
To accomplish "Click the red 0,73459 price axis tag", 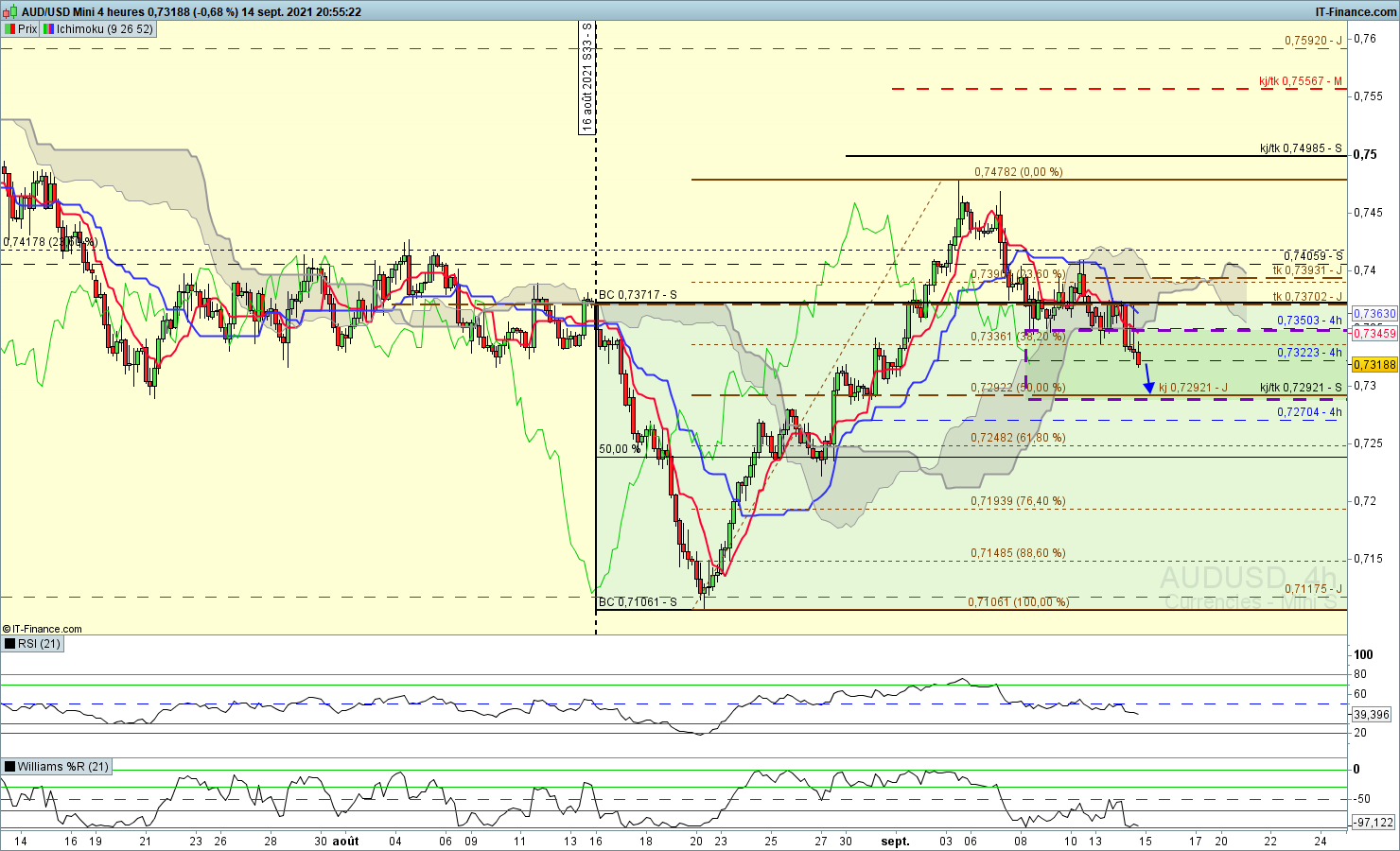I will [1374, 333].
